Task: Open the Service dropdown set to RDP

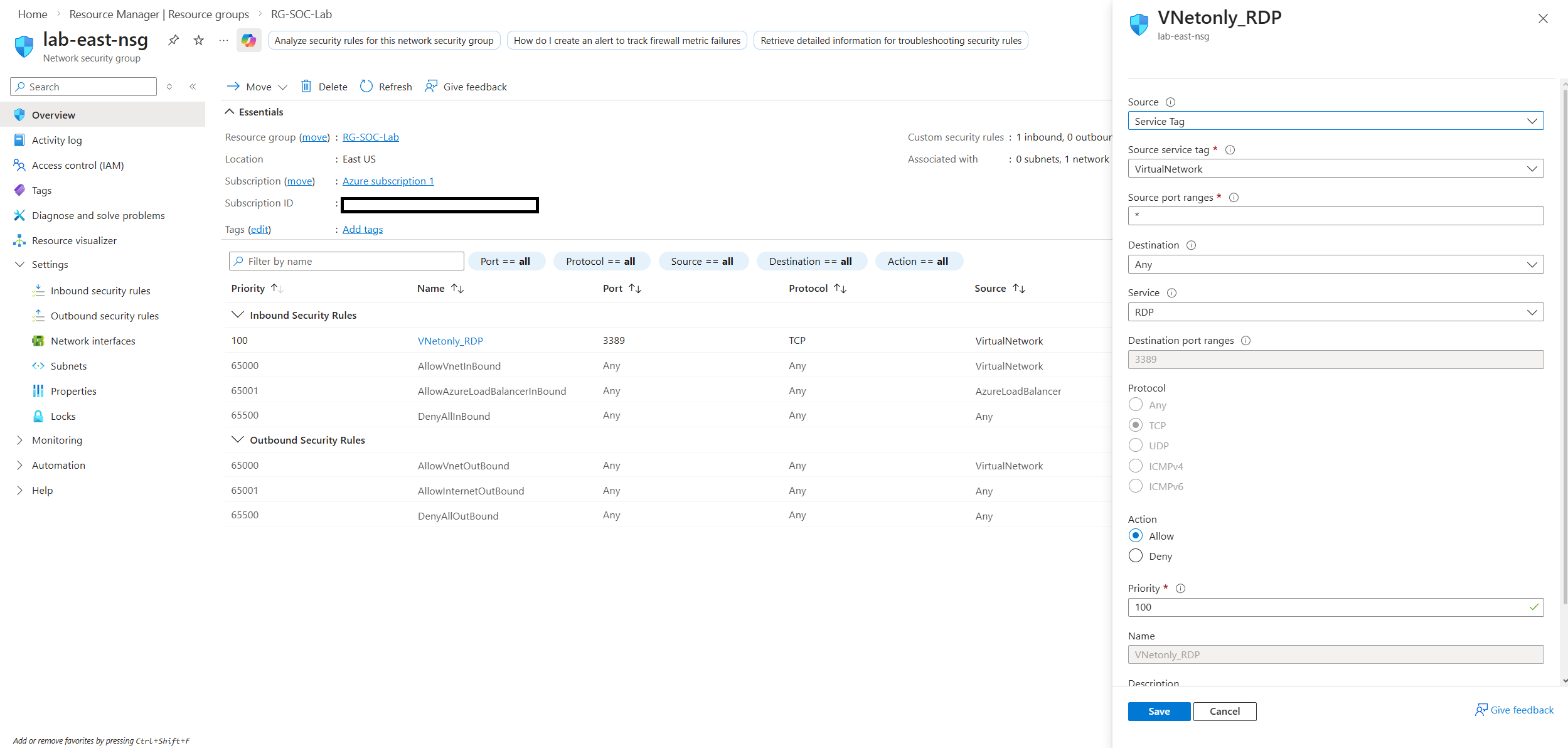Action: (1335, 313)
